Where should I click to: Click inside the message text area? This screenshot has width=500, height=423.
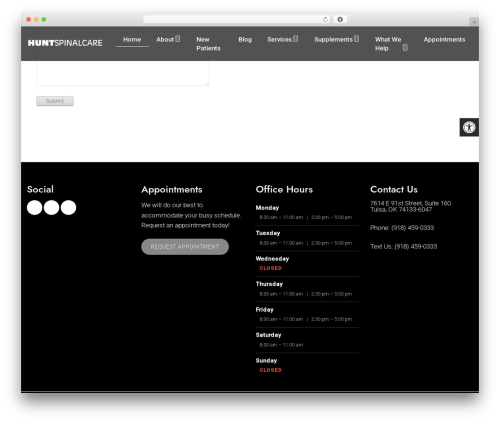pyautogui.click(x=122, y=73)
